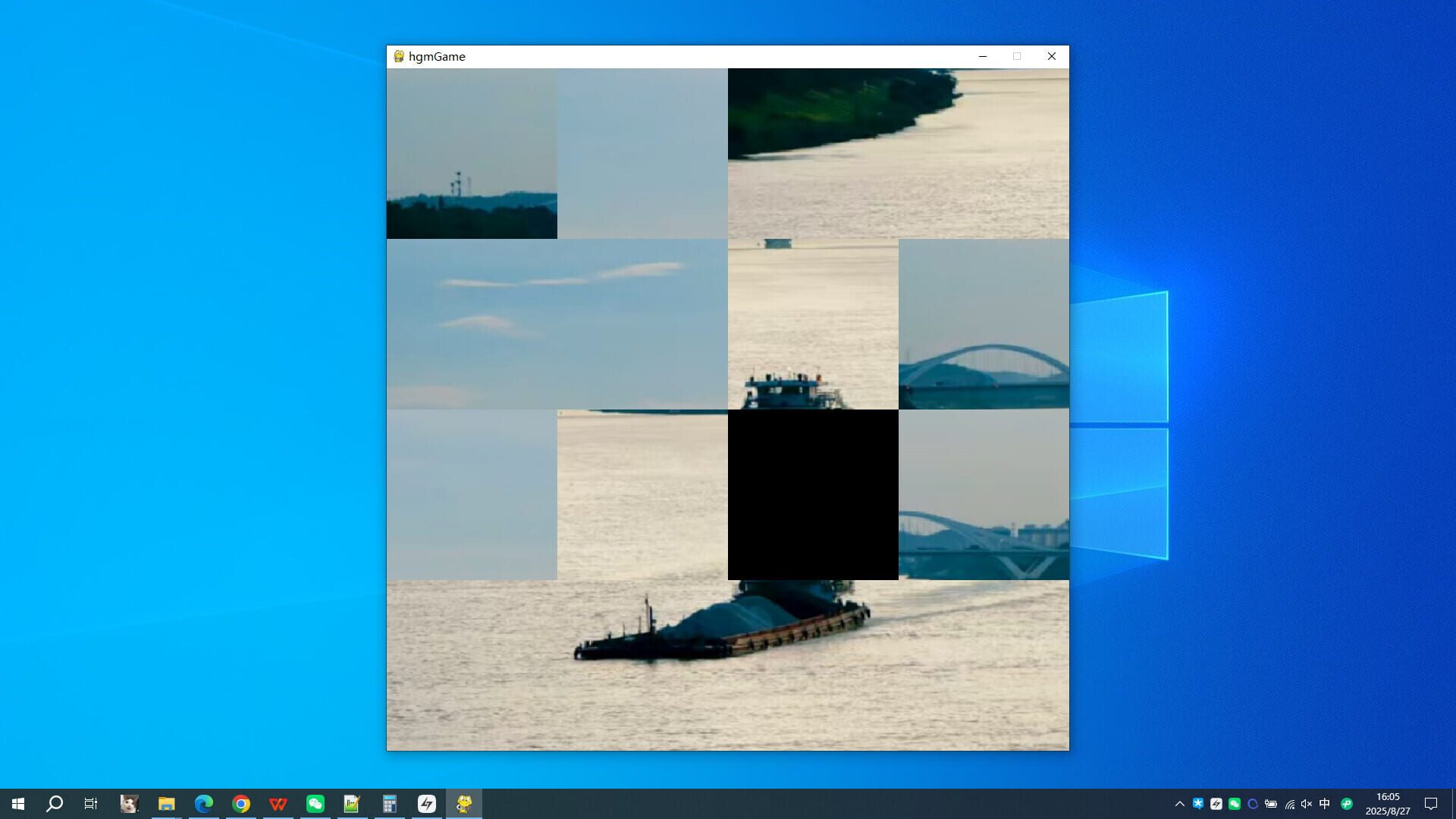The image size is (1456, 819).
Task: Select the hgmGame Python icon on taskbar
Action: [464, 804]
